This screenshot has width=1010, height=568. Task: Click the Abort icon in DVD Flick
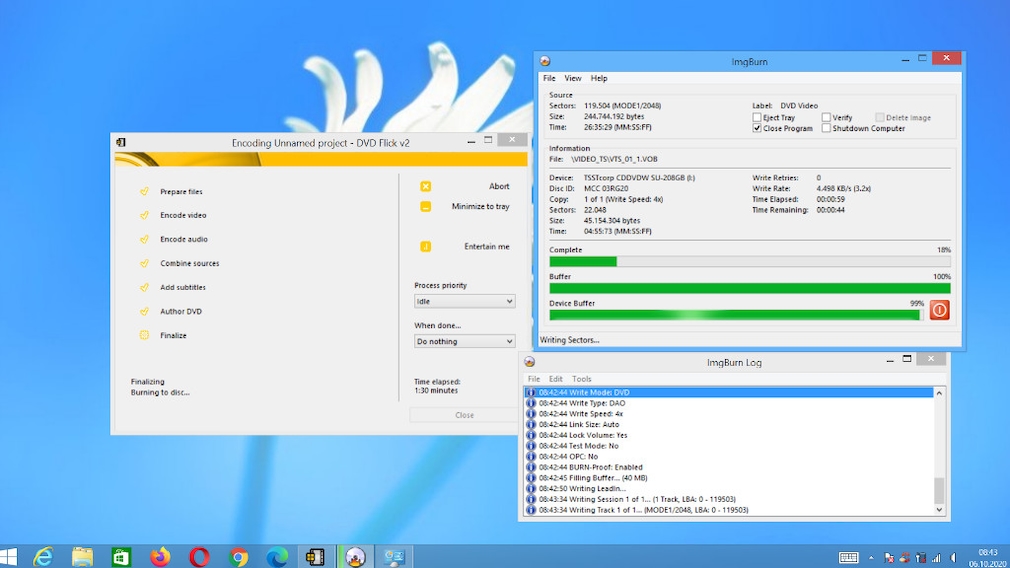pyautogui.click(x=426, y=186)
